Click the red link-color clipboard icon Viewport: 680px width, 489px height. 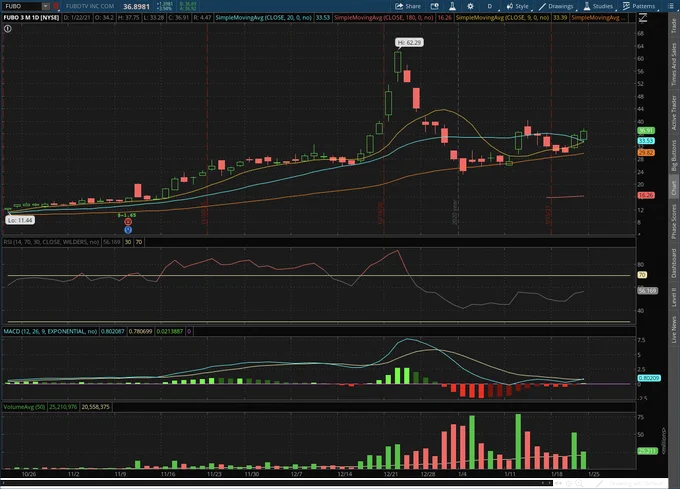pyautogui.click(x=56, y=6)
